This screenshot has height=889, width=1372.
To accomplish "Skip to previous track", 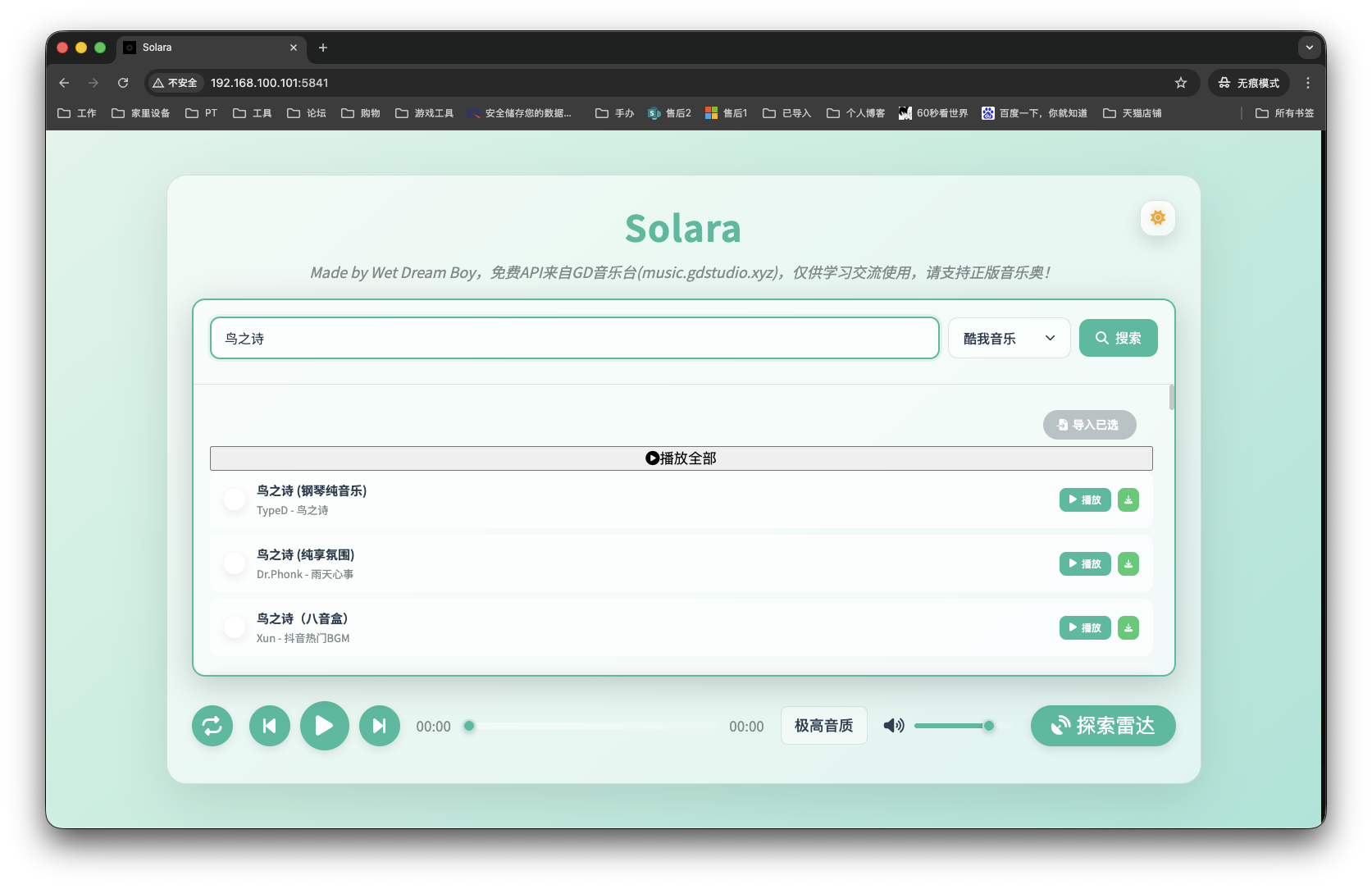I will pyautogui.click(x=269, y=726).
